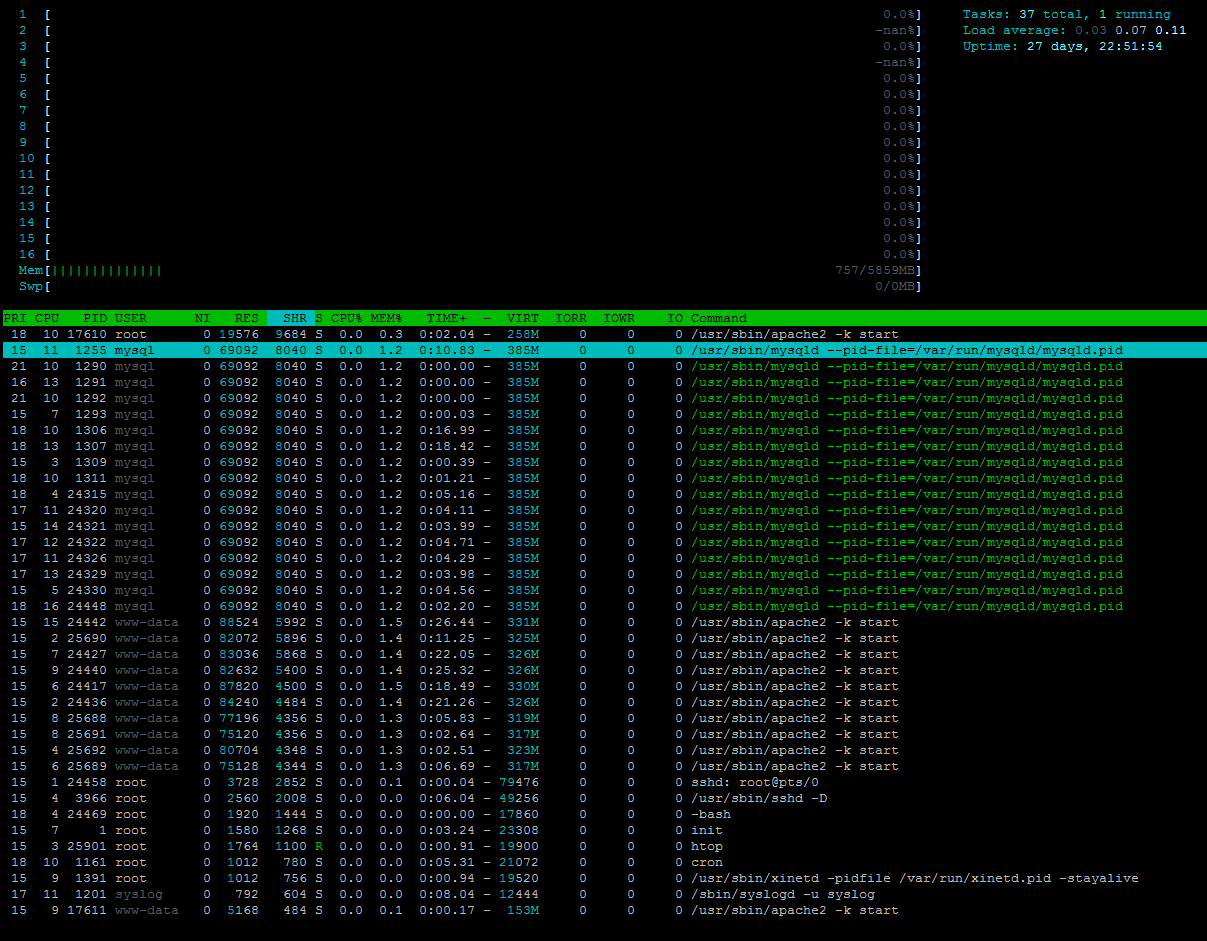Select the apache2 row with PID 24417
Screen dimensions: 1207x941
[603, 686]
